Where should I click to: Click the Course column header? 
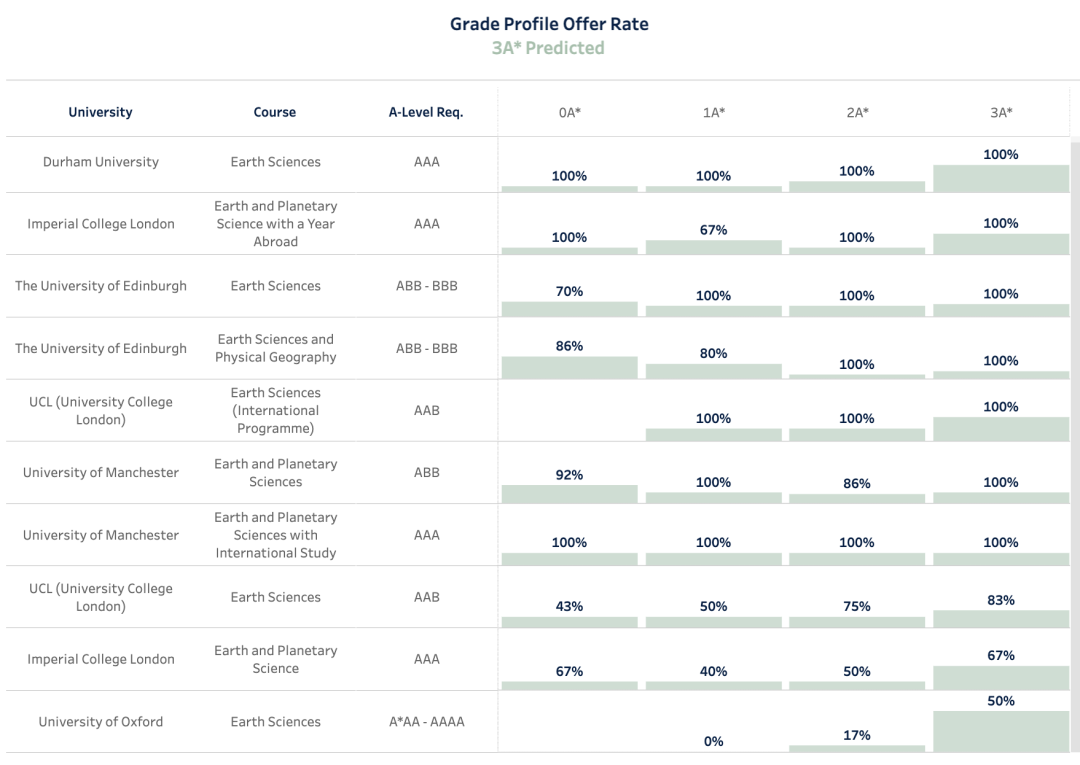point(275,113)
